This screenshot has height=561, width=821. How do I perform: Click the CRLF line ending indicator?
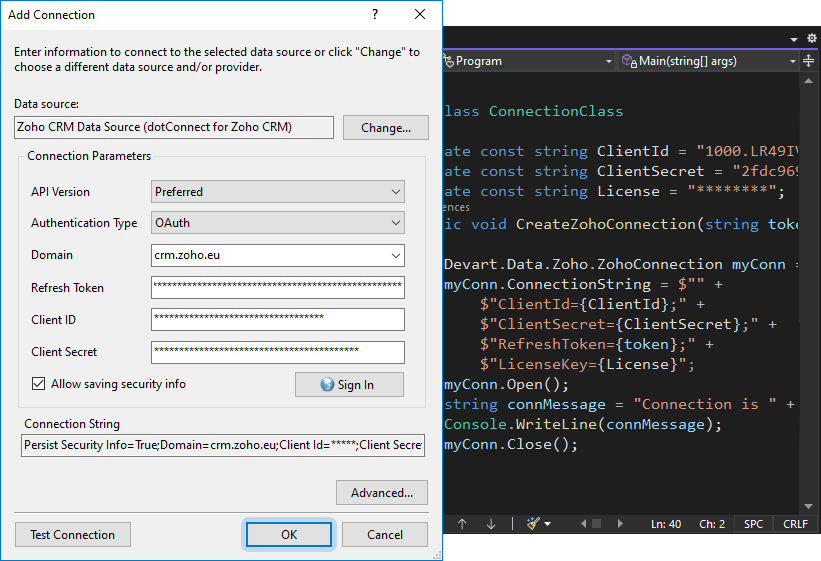795,524
